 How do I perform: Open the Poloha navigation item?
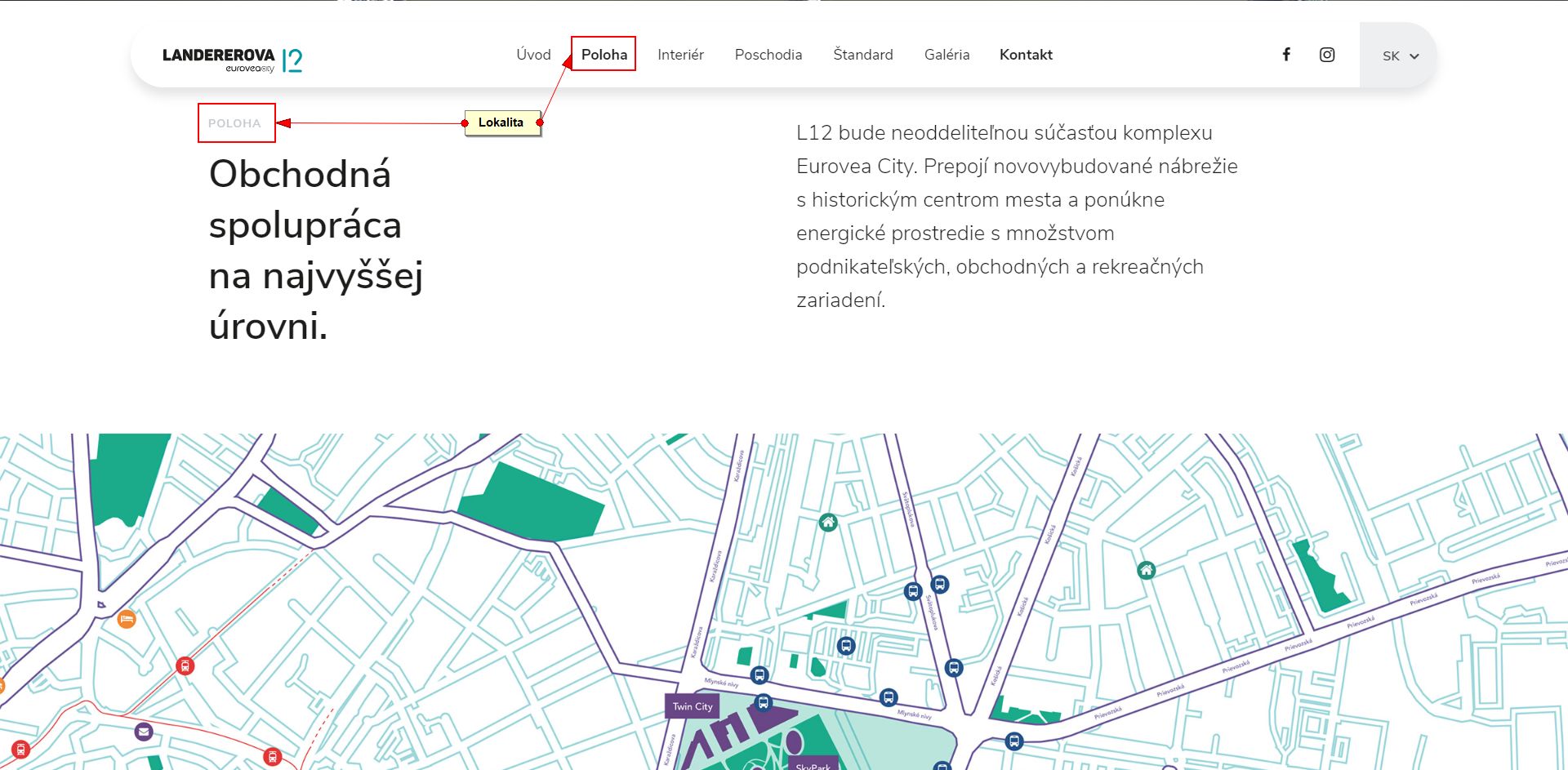tap(604, 55)
